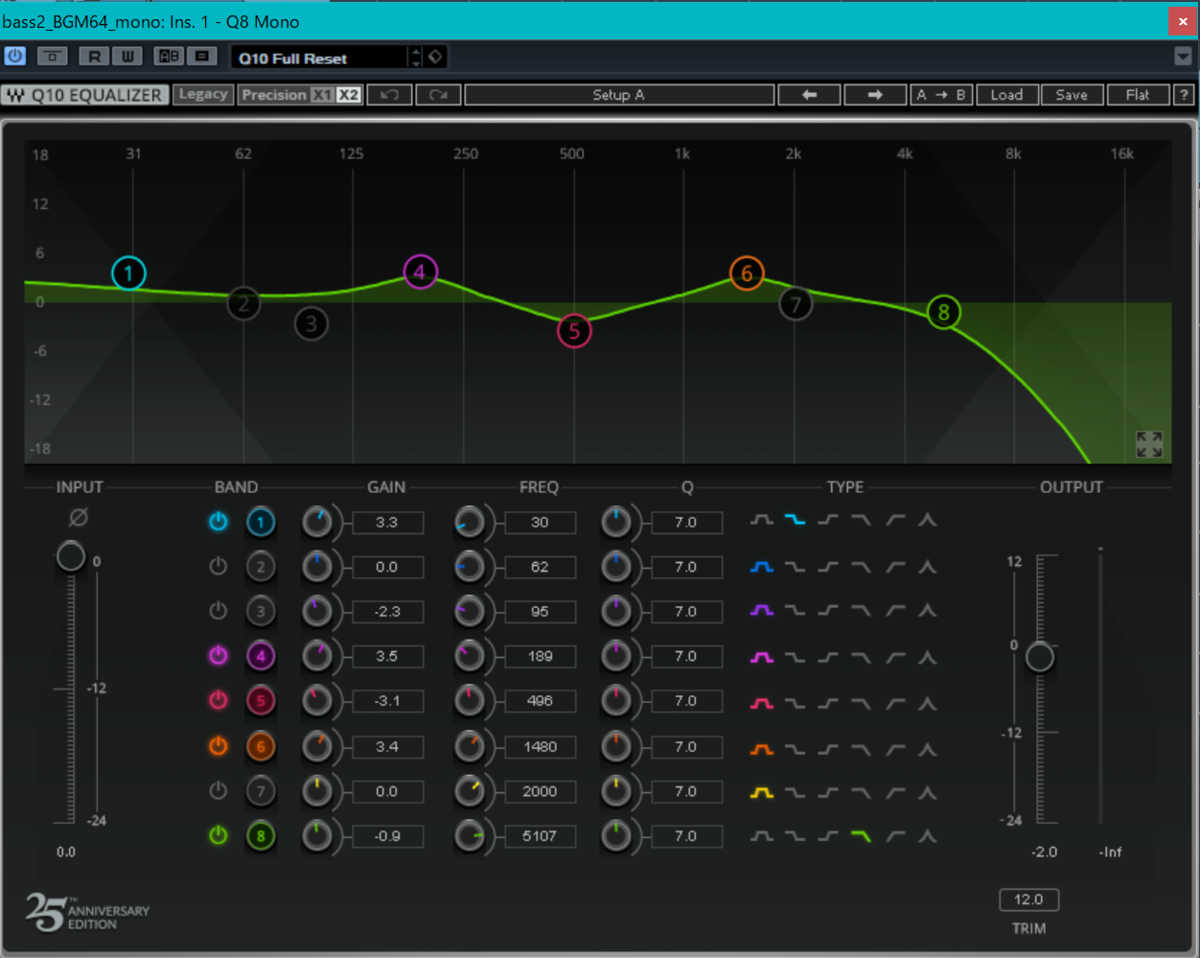Open the preset browser diamond icon

click(x=436, y=57)
